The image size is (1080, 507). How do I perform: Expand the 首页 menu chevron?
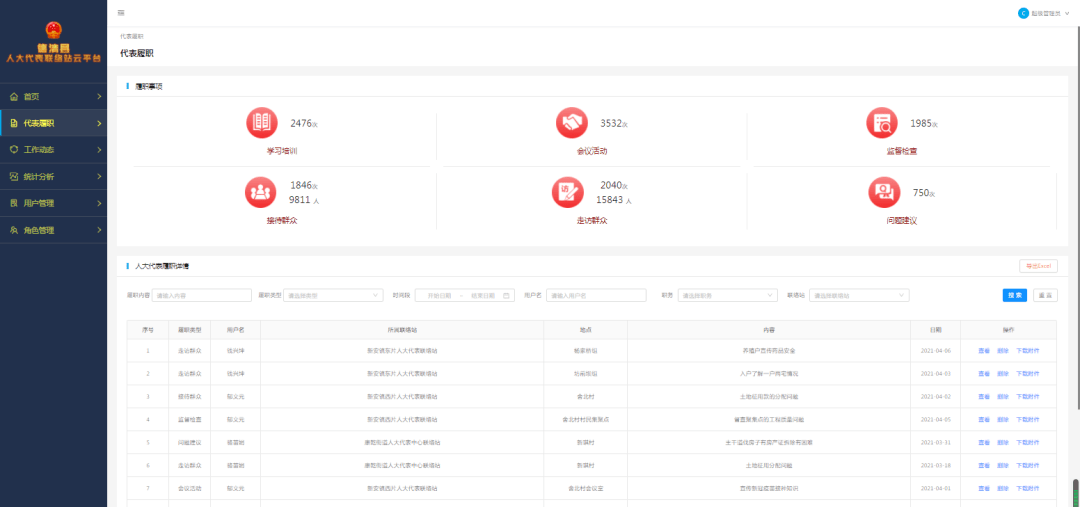pyautogui.click(x=99, y=96)
